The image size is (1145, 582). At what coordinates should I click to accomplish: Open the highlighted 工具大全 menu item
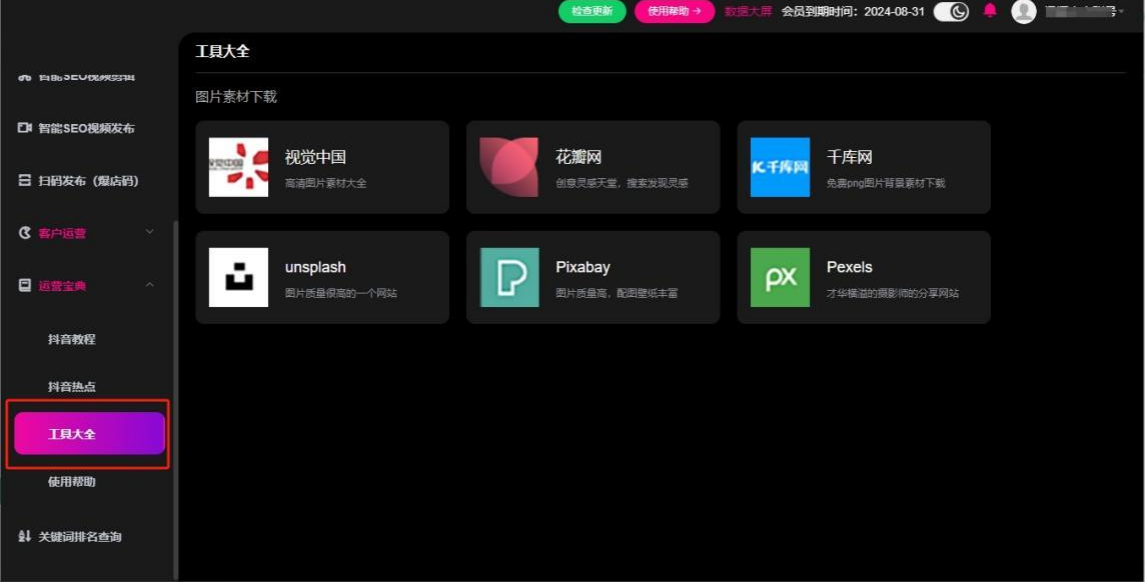pos(89,434)
